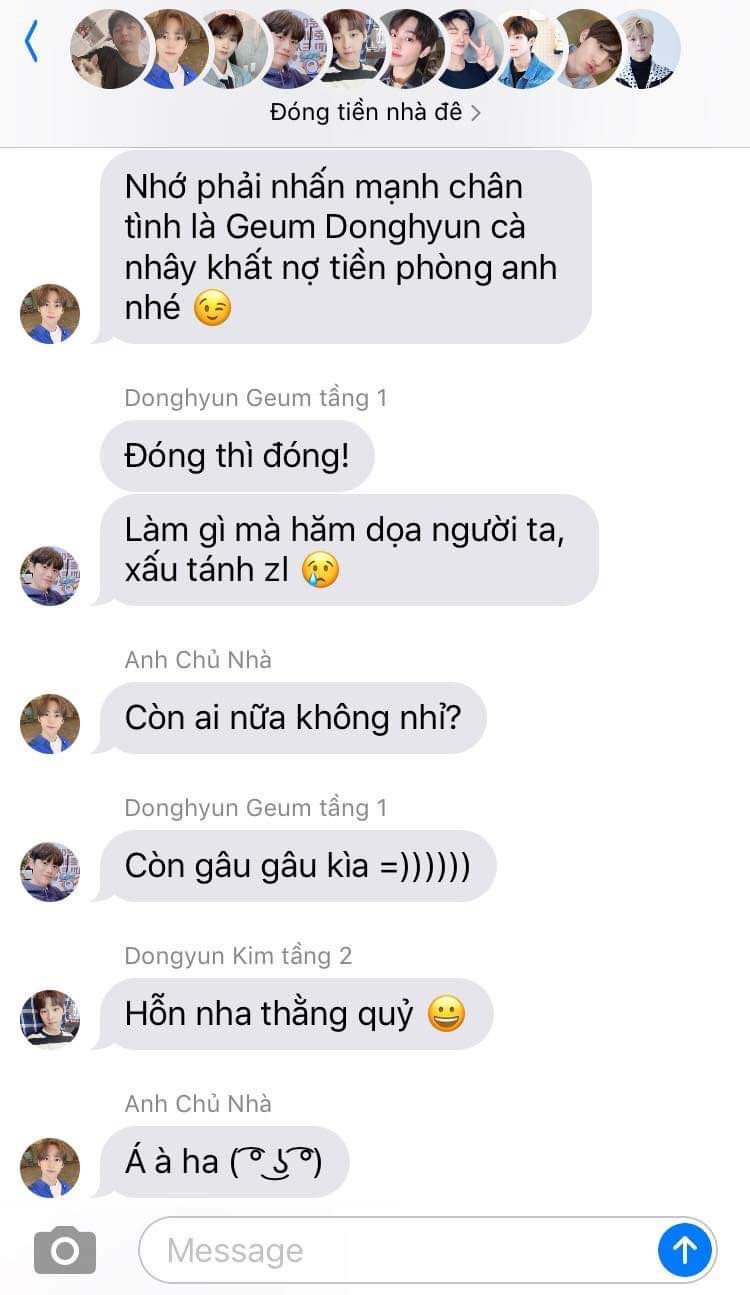Open the camera icon beside message field
The height and width of the screenshot is (1295, 750).
pyautogui.click(x=65, y=1250)
